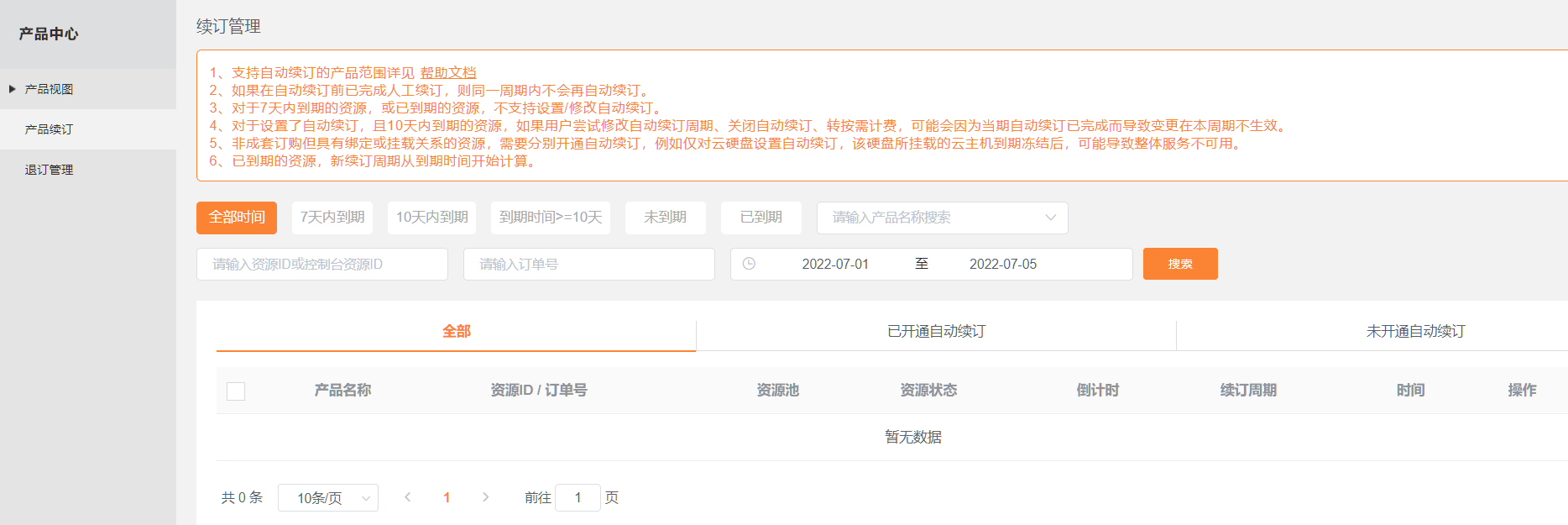
Task: Select the 已到期 filter
Action: 760,218
